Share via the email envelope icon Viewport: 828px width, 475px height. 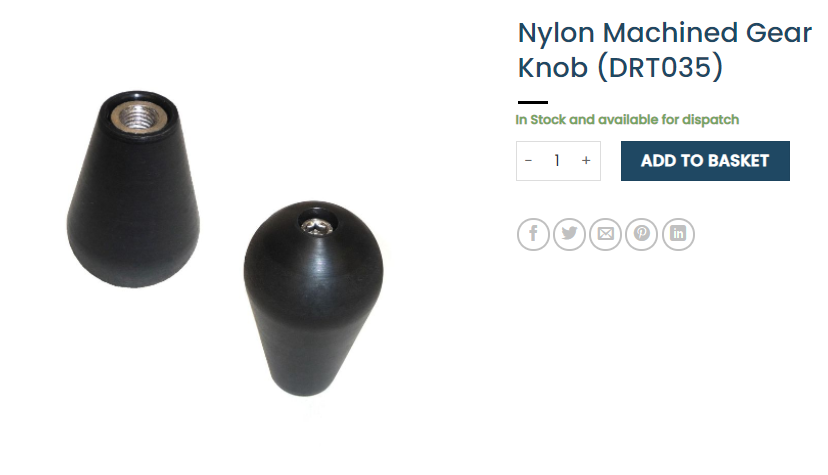[x=605, y=234]
